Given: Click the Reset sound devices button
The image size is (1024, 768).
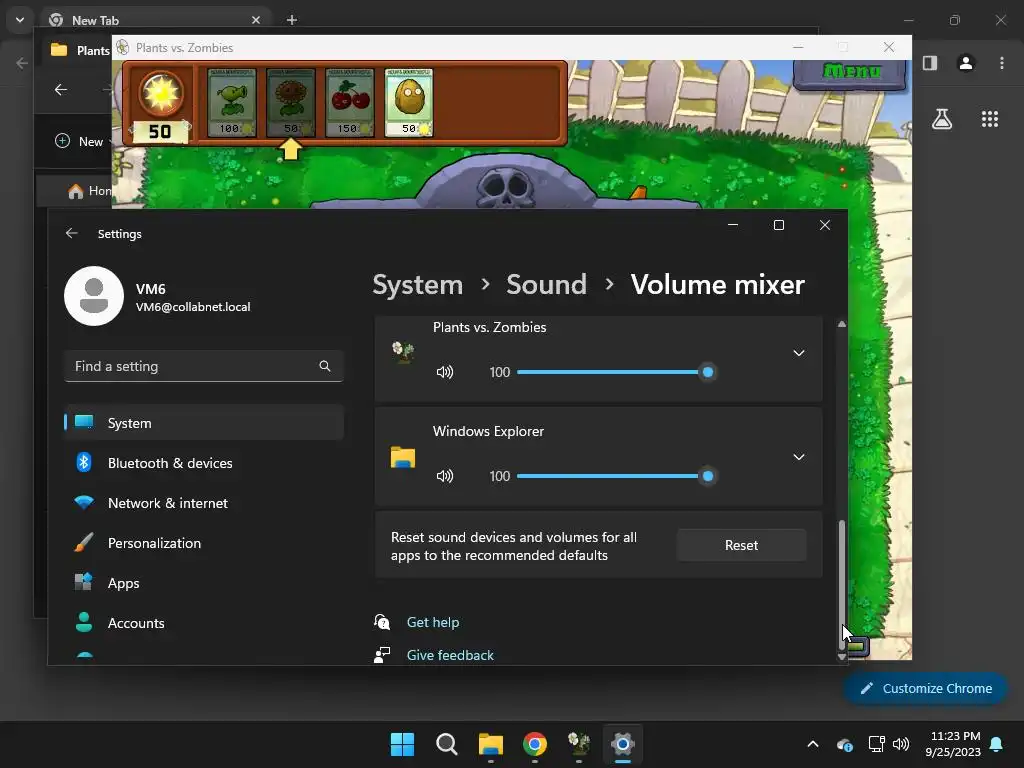Looking at the screenshot, I should (741, 545).
